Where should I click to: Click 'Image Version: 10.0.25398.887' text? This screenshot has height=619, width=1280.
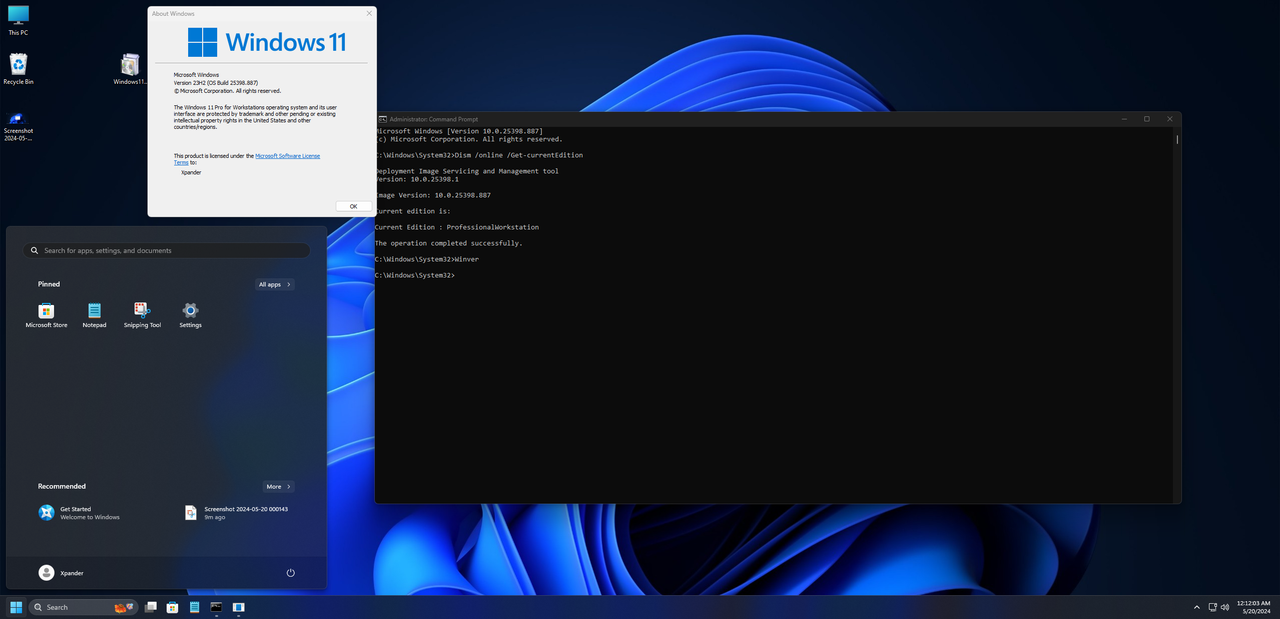tap(433, 195)
